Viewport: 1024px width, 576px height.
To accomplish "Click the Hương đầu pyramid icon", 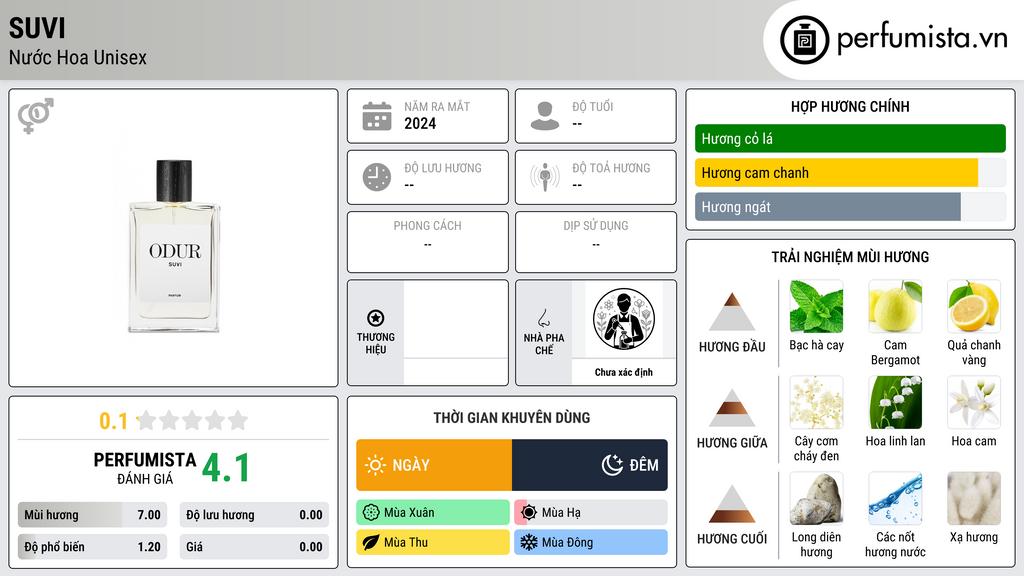I will 732,312.
